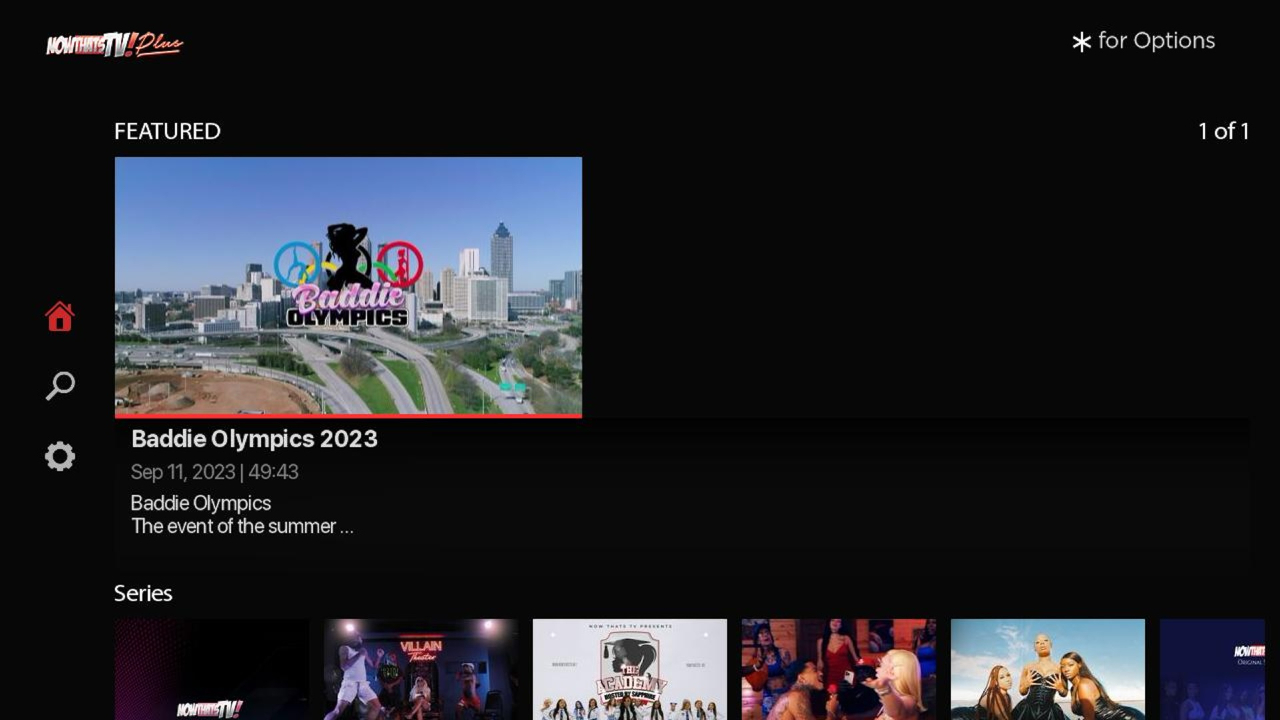Click 'The event of the summer ...' text
1280x720 pixels.
242,526
